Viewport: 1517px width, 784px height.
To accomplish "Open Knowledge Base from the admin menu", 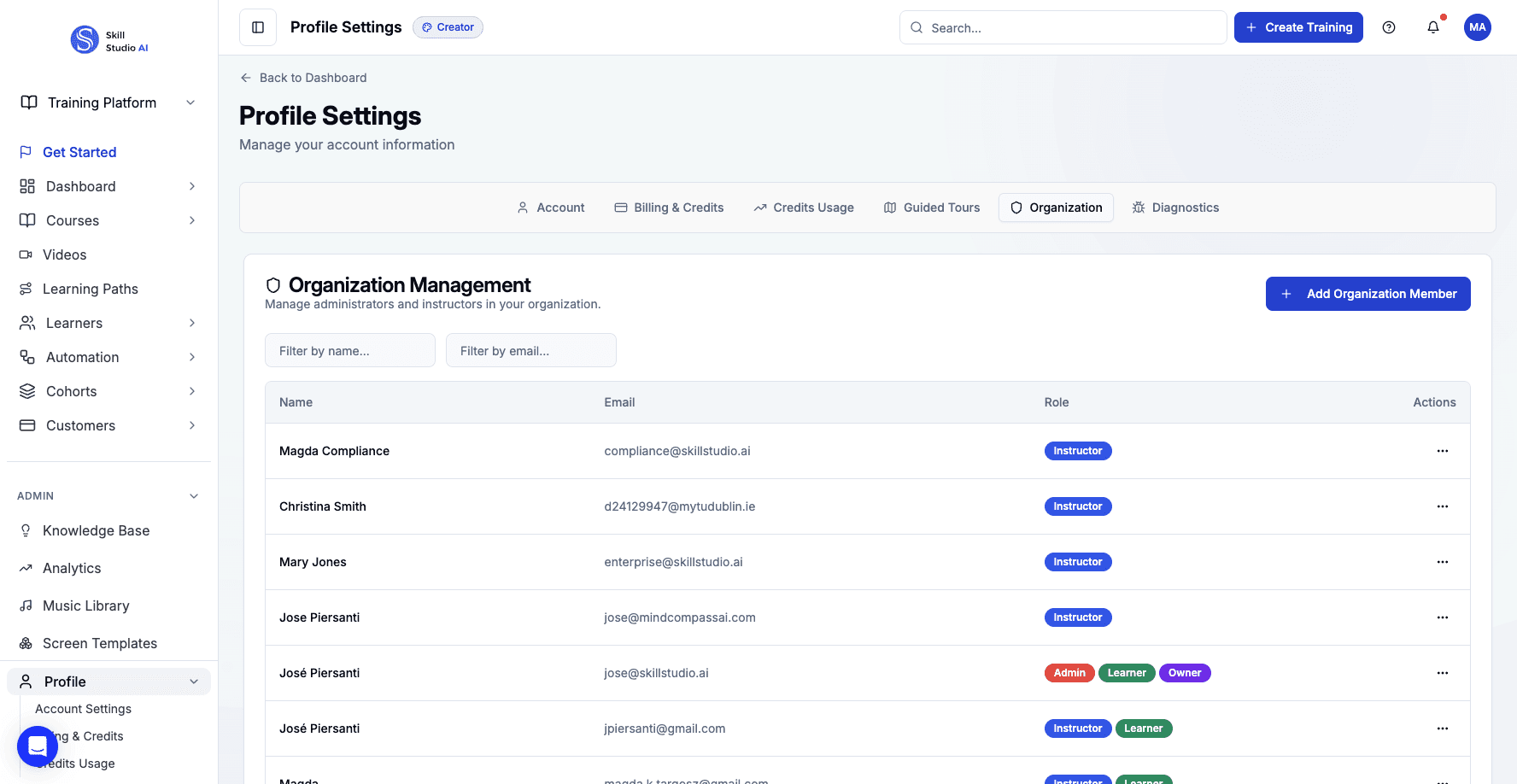I will (x=96, y=530).
